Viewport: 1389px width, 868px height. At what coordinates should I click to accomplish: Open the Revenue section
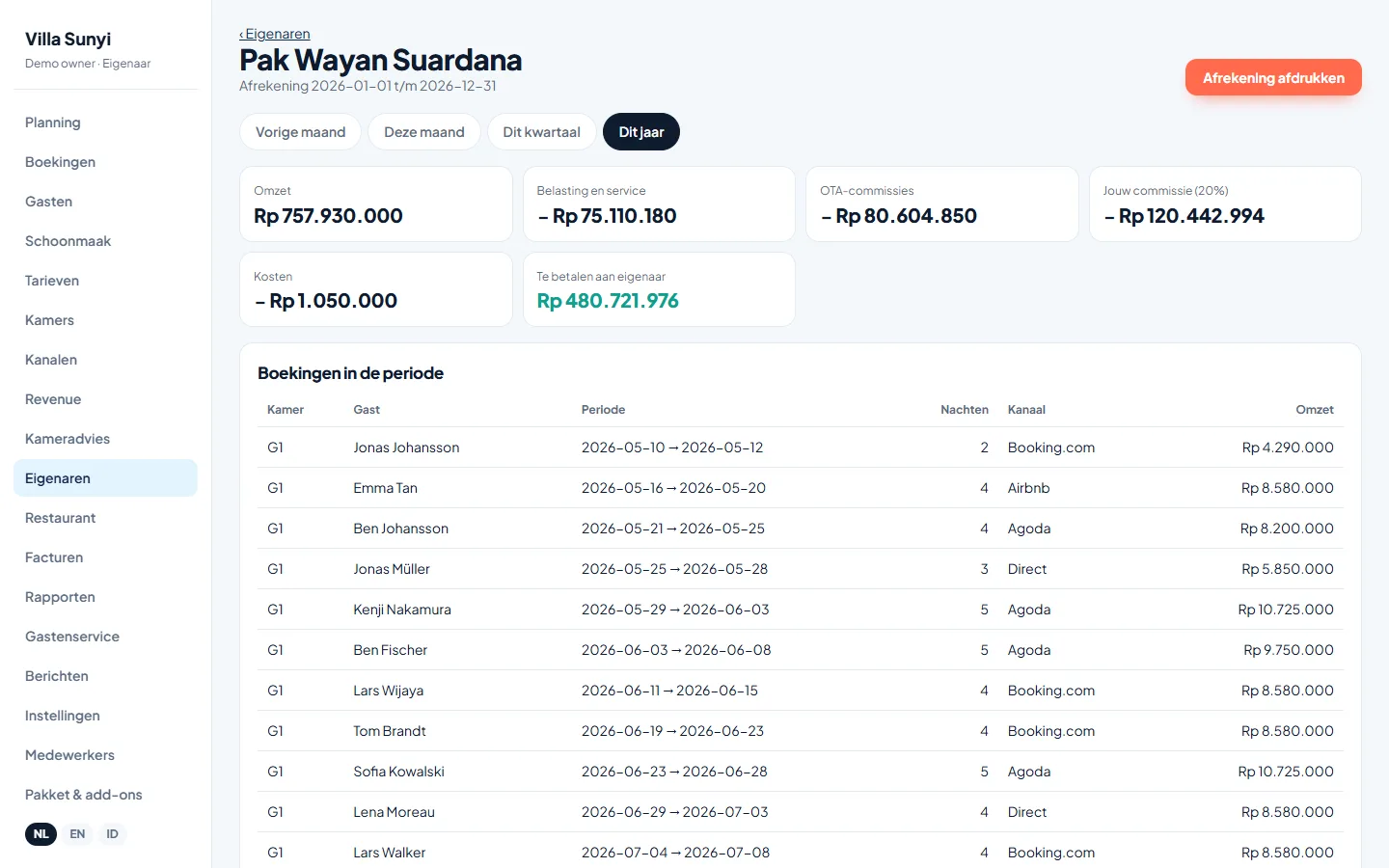coord(105,399)
